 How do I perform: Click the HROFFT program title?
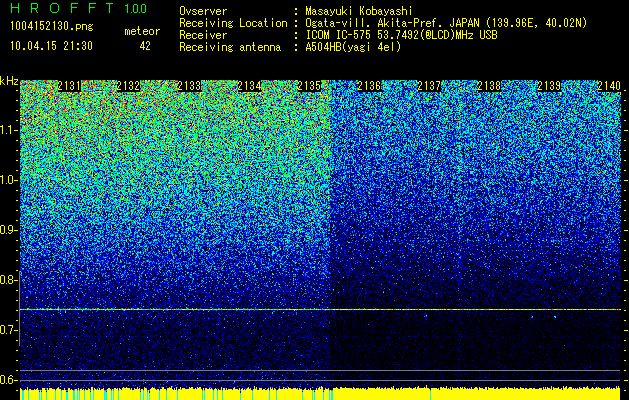point(64,8)
